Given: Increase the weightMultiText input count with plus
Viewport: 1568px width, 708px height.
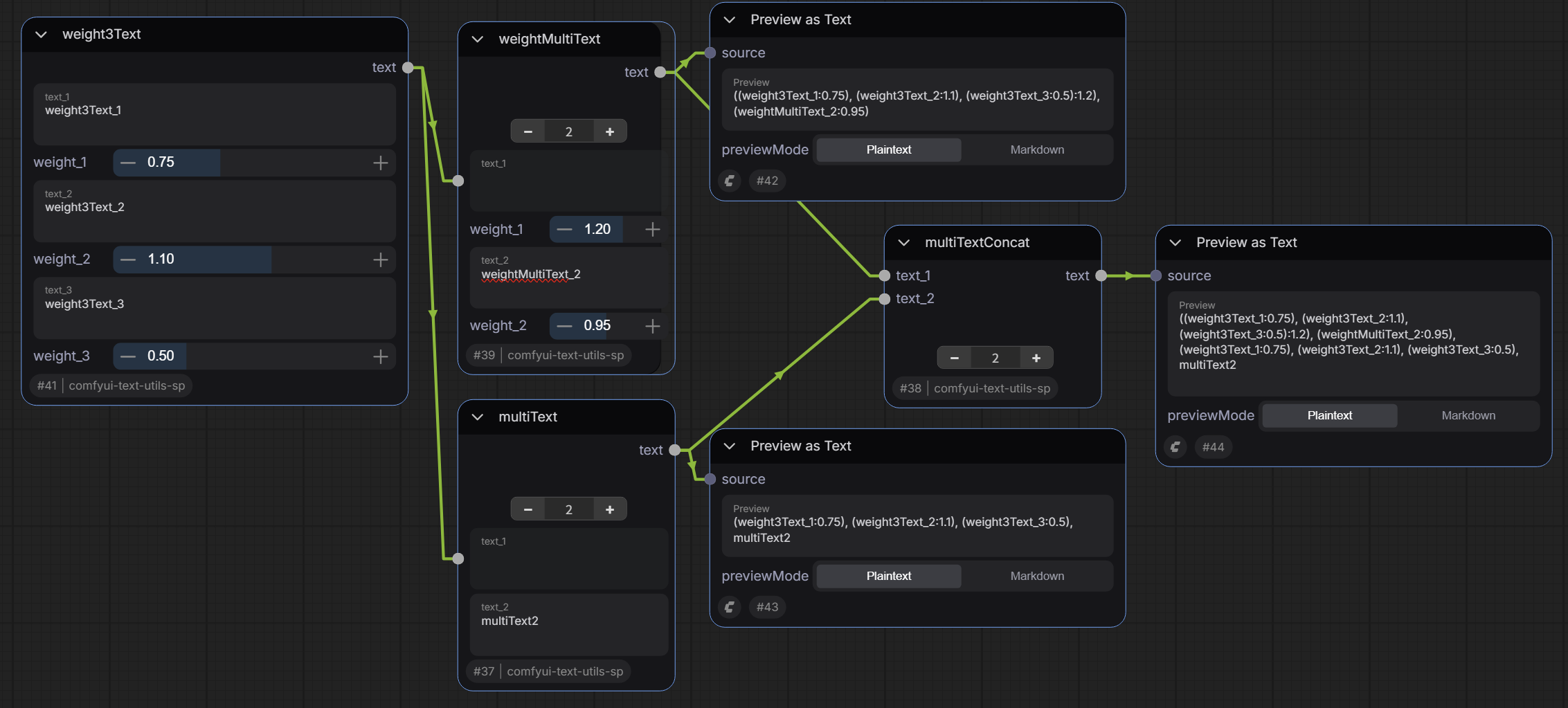Looking at the screenshot, I should coord(609,131).
